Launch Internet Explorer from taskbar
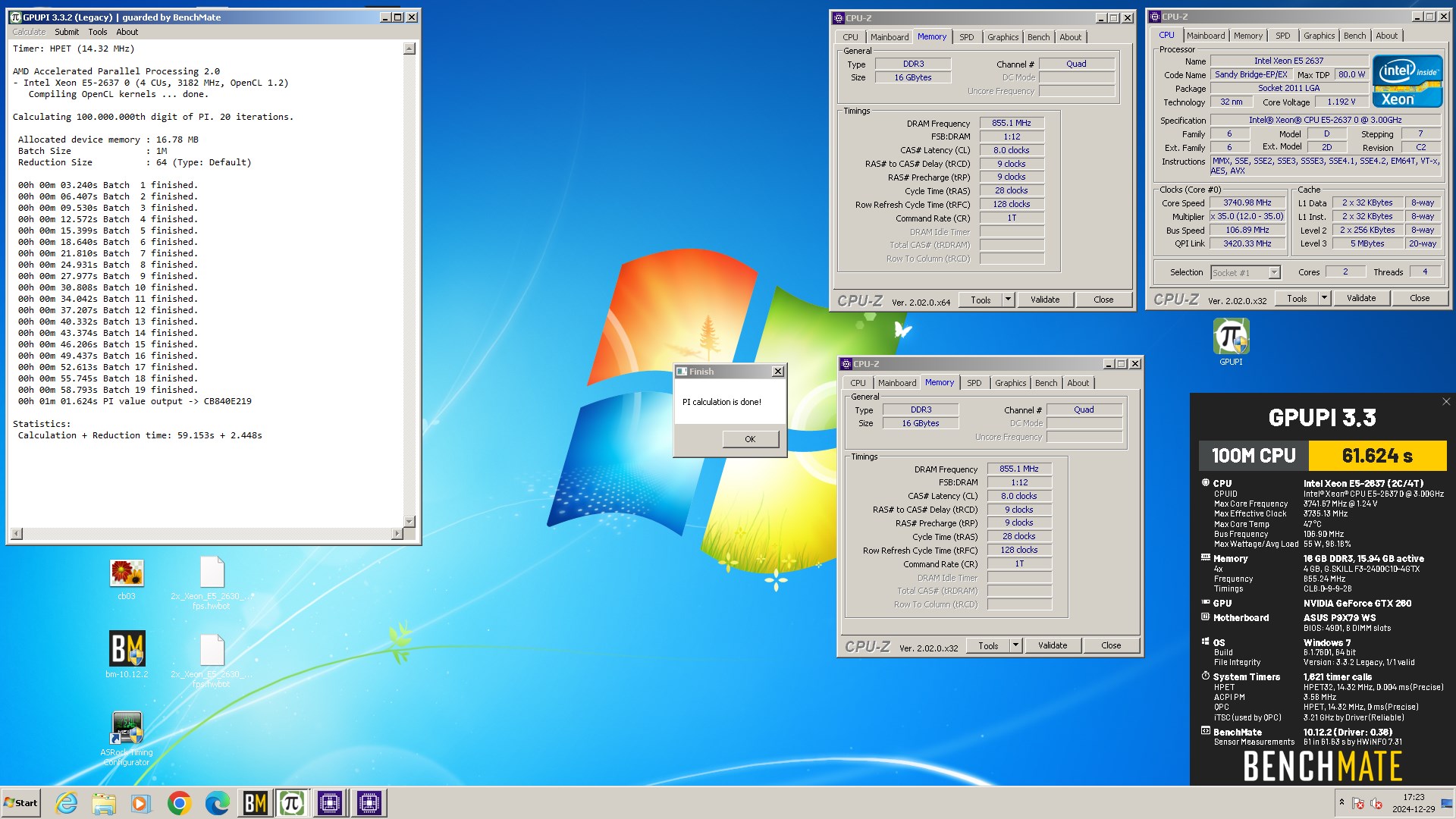This screenshot has width=1456, height=819. pyautogui.click(x=67, y=803)
